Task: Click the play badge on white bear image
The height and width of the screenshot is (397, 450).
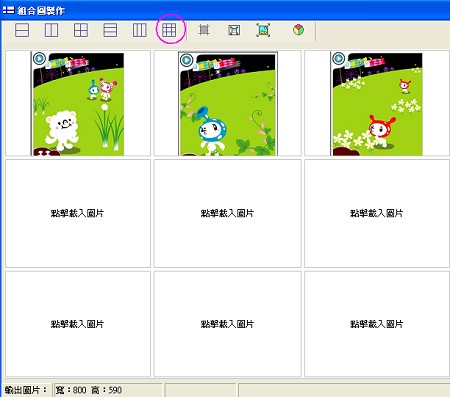Action: 39,59
